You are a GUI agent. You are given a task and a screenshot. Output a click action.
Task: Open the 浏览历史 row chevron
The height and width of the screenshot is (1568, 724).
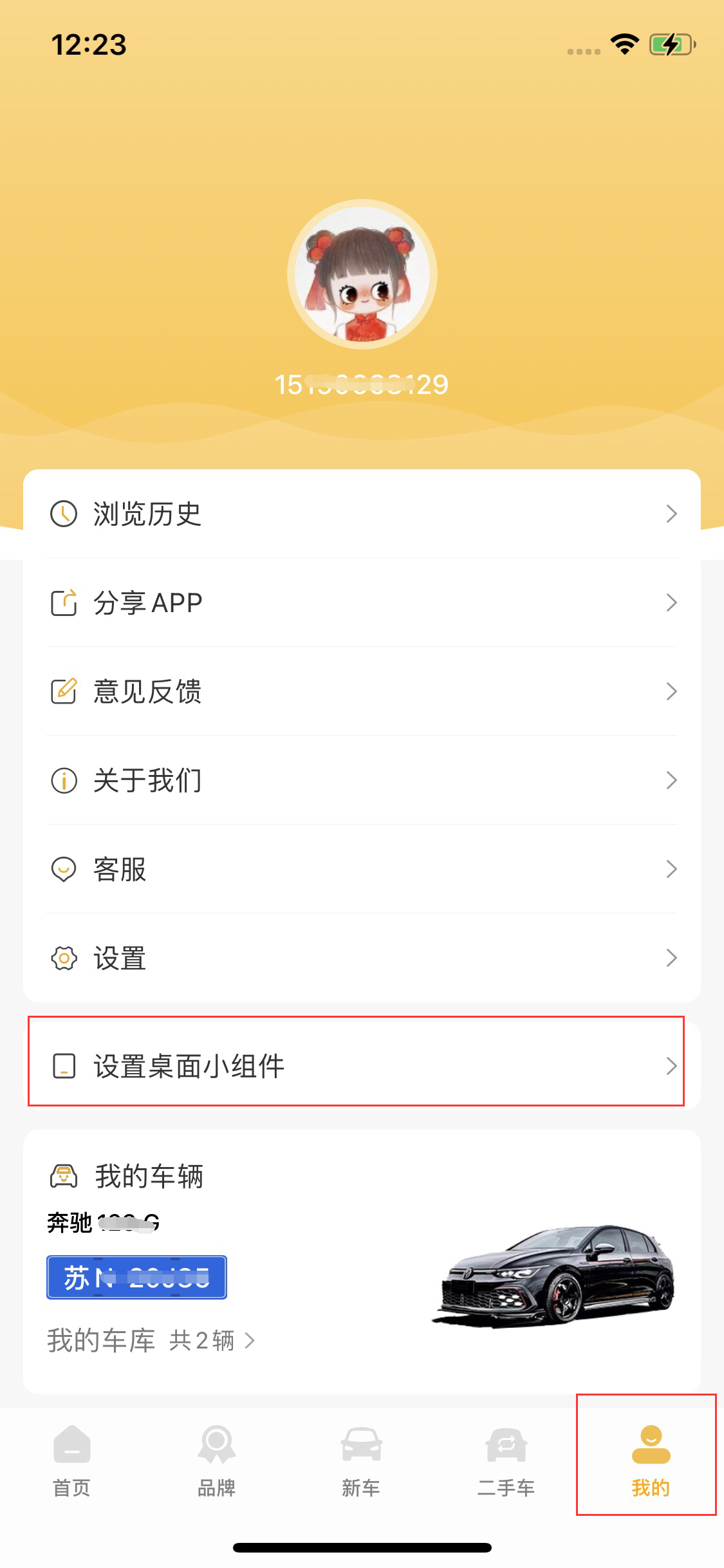[671, 514]
